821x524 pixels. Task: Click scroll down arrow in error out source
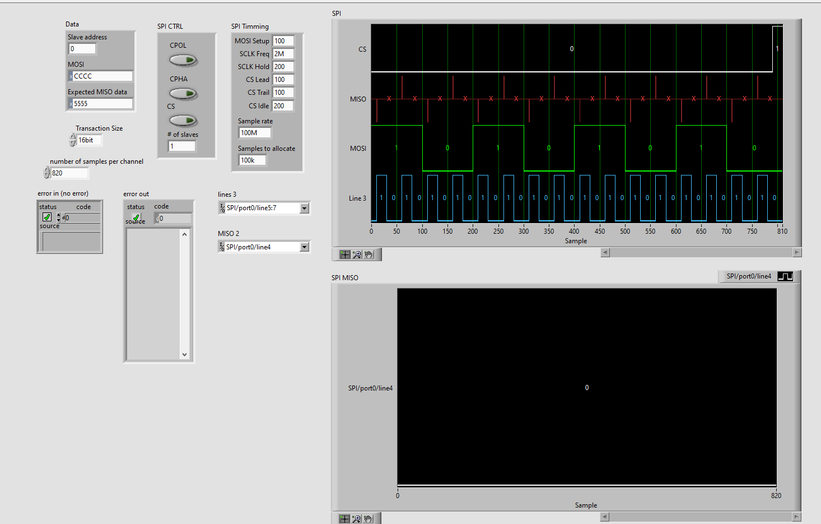coord(184,354)
